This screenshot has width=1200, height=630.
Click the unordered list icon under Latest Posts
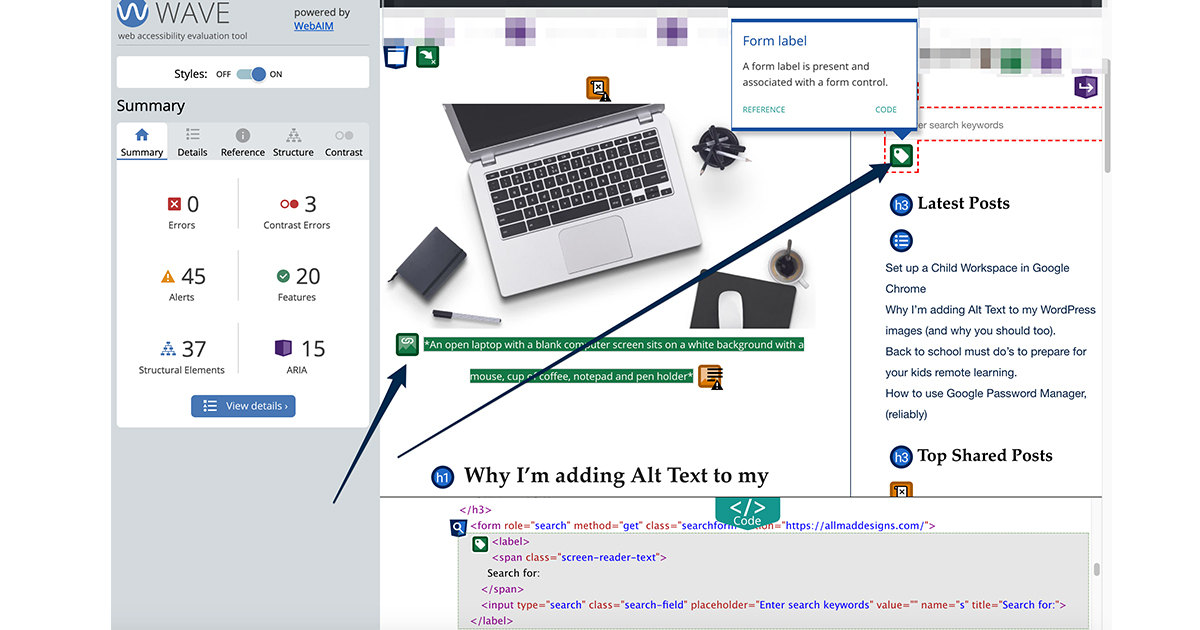(x=901, y=240)
